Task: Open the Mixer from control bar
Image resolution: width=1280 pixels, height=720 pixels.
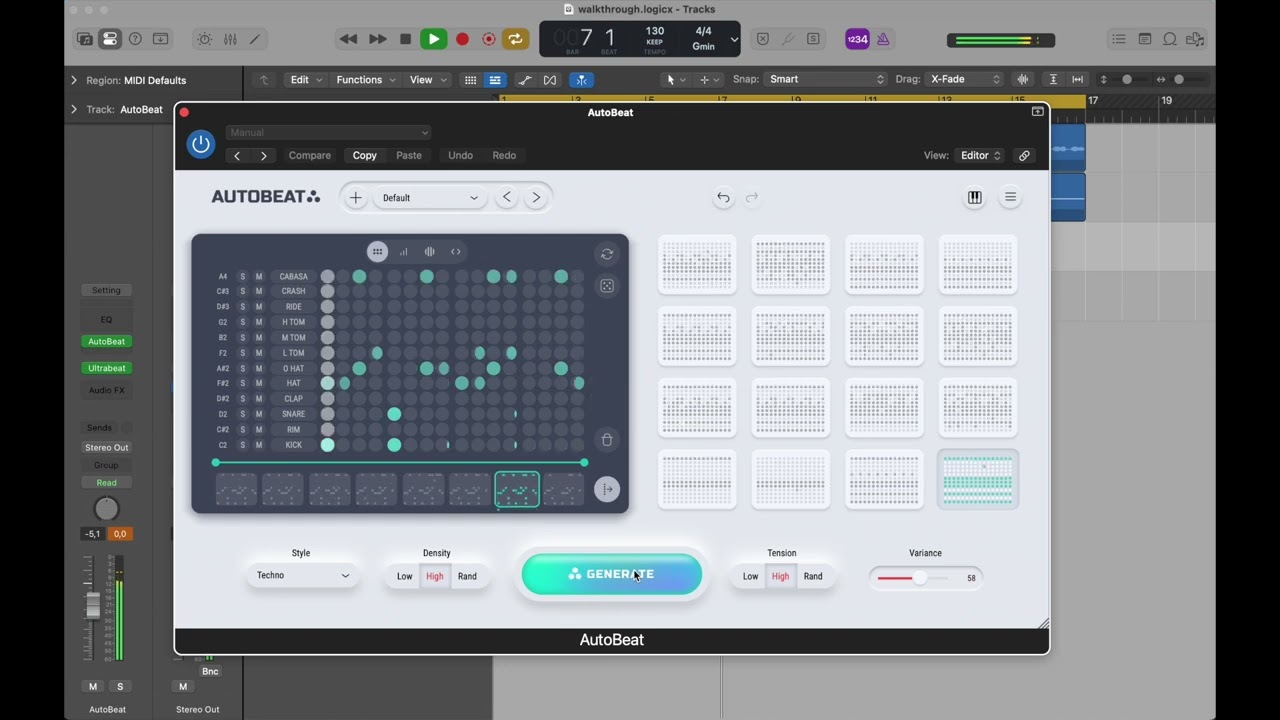Action: pyautogui.click(x=230, y=39)
